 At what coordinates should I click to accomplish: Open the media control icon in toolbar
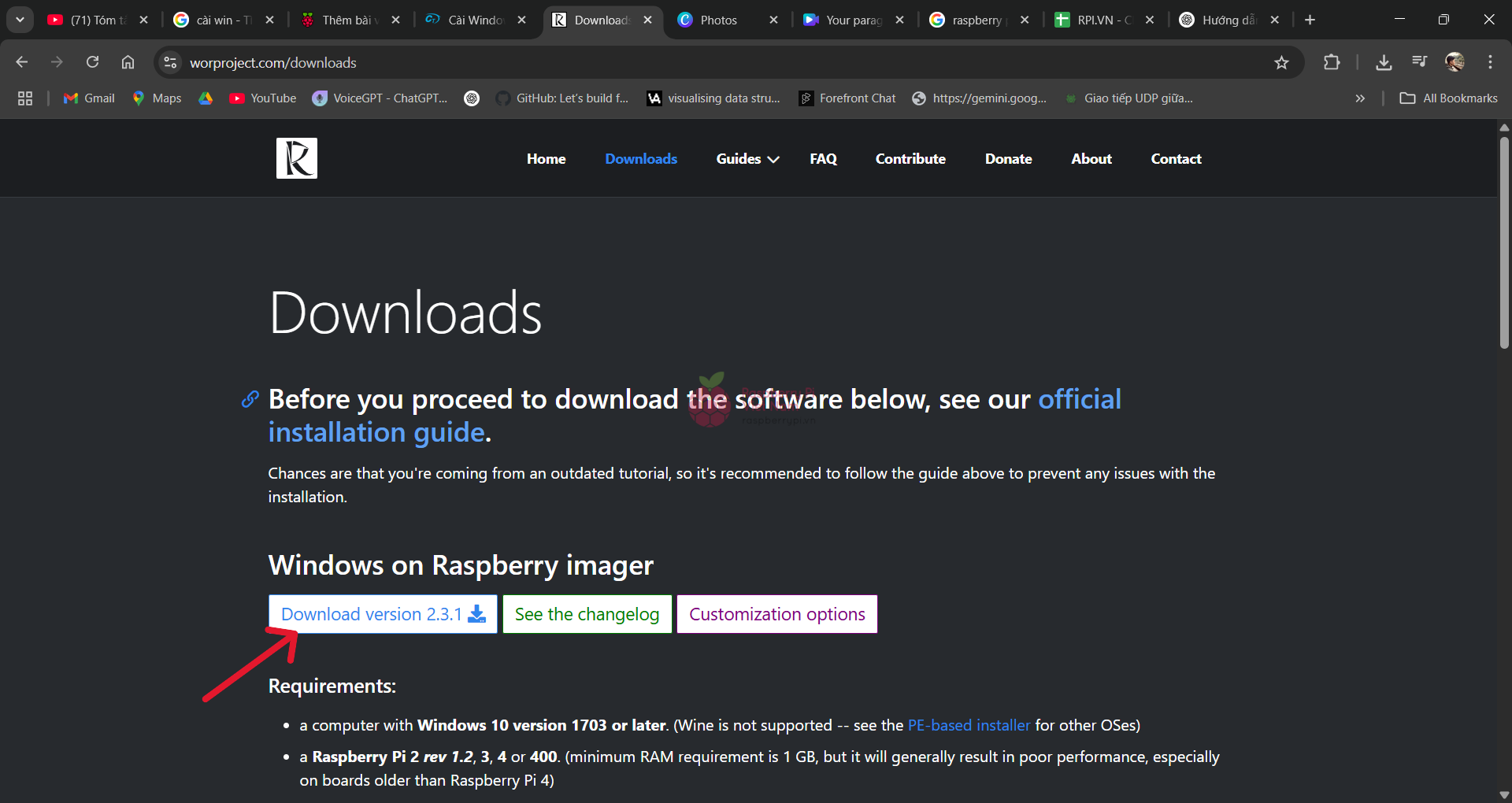pos(1419,63)
